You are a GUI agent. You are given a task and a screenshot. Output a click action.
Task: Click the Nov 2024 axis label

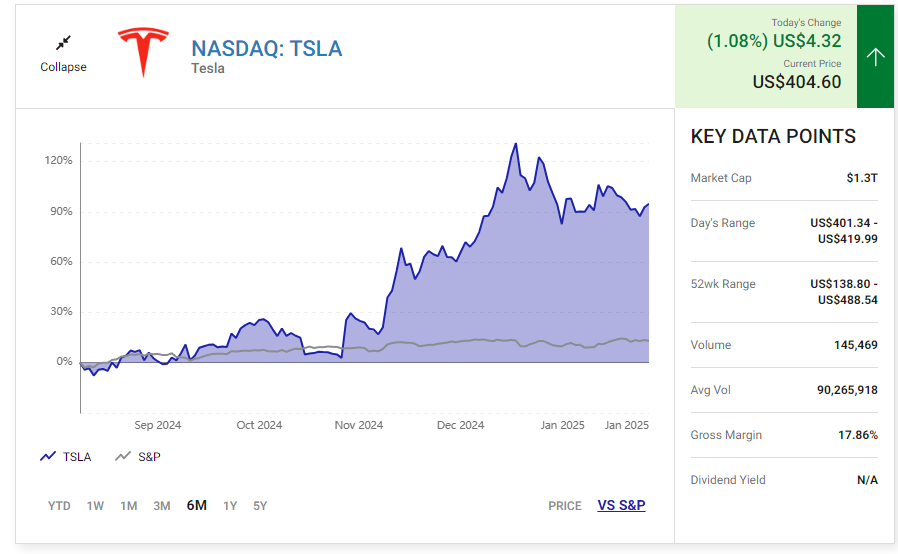pyautogui.click(x=359, y=425)
